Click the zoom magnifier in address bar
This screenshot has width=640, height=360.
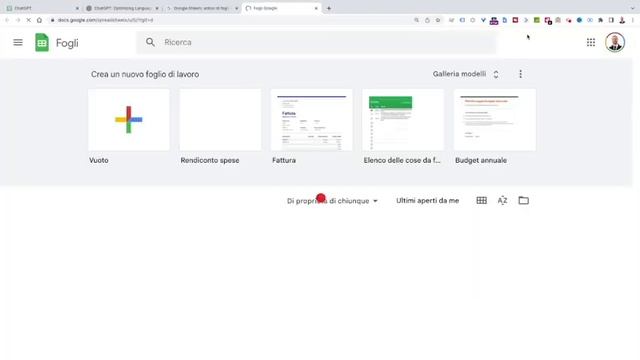(416, 20)
